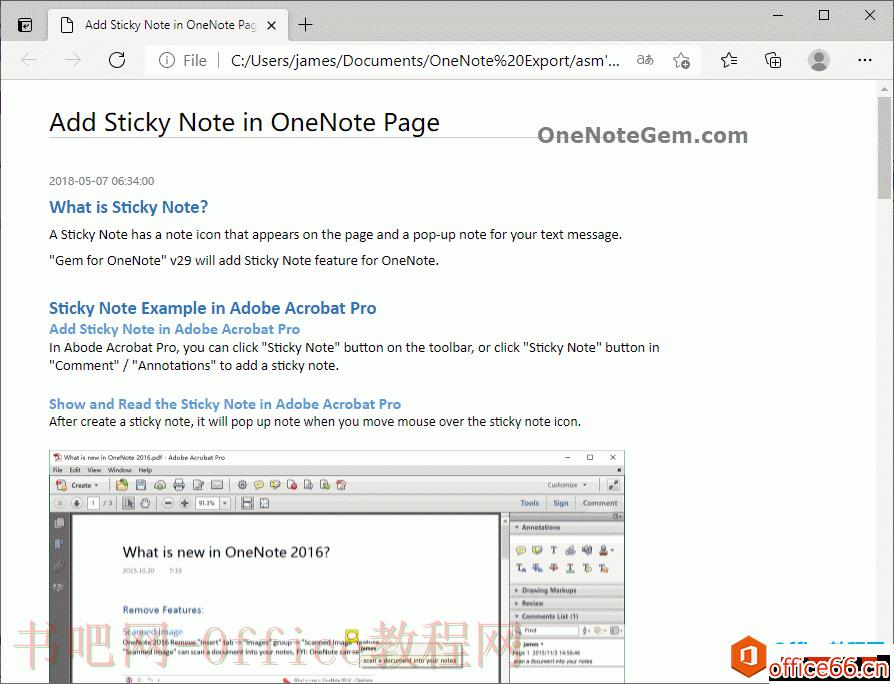Screen dimensions: 894x684
Task: Close the Add Sticky Note browser tab
Action: tap(272, 26)
